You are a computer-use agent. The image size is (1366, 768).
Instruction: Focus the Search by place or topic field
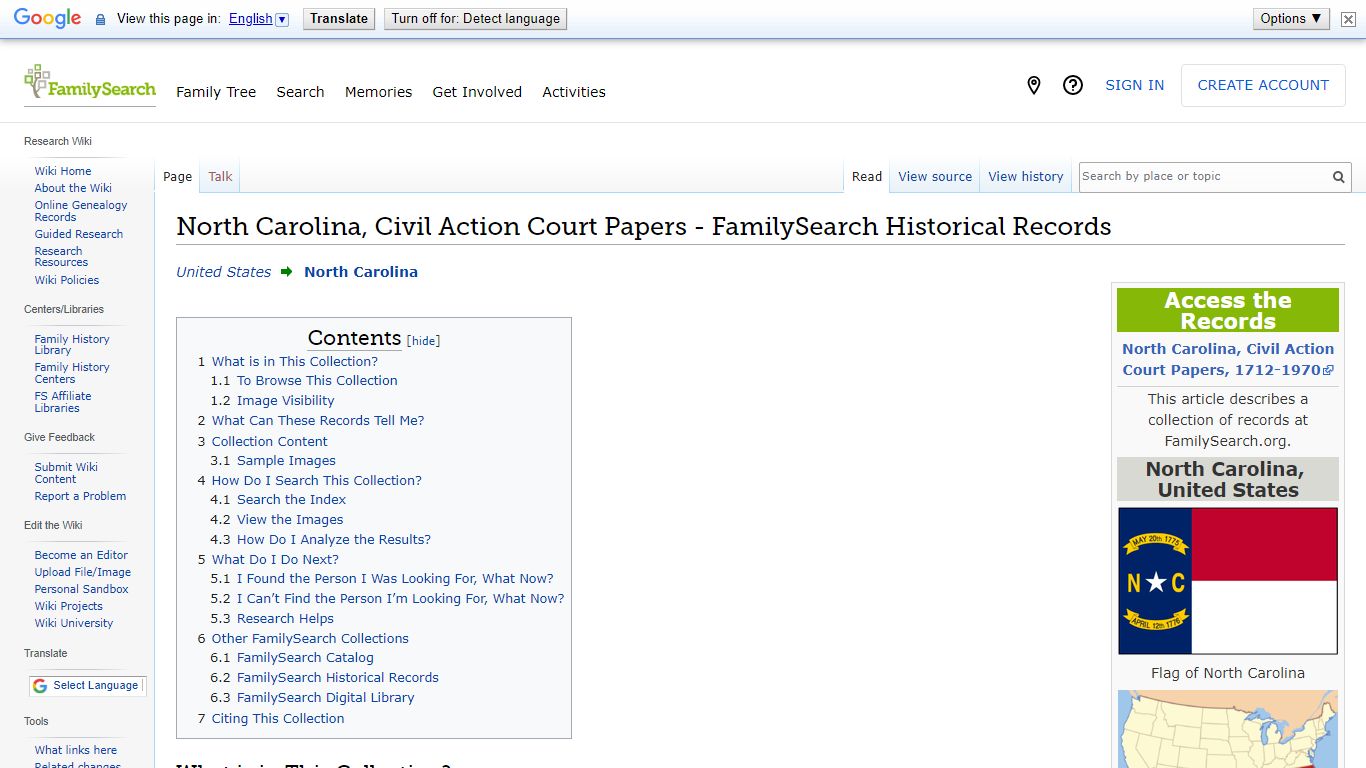point(1203,177)
